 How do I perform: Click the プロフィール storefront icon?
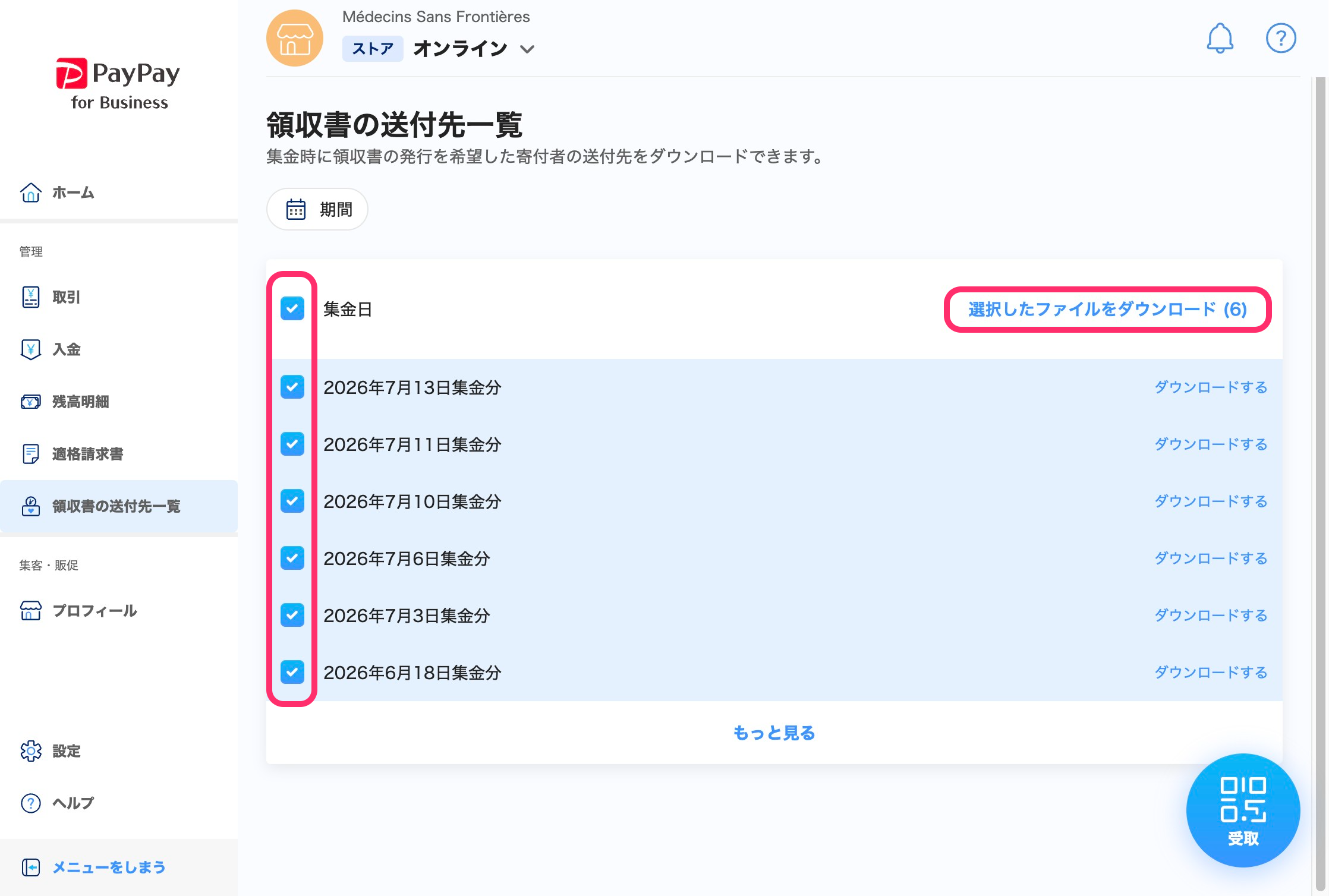[x=31, y=611]
